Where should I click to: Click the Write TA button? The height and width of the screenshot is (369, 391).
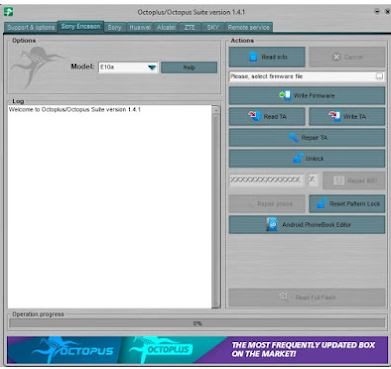[347, 117]
